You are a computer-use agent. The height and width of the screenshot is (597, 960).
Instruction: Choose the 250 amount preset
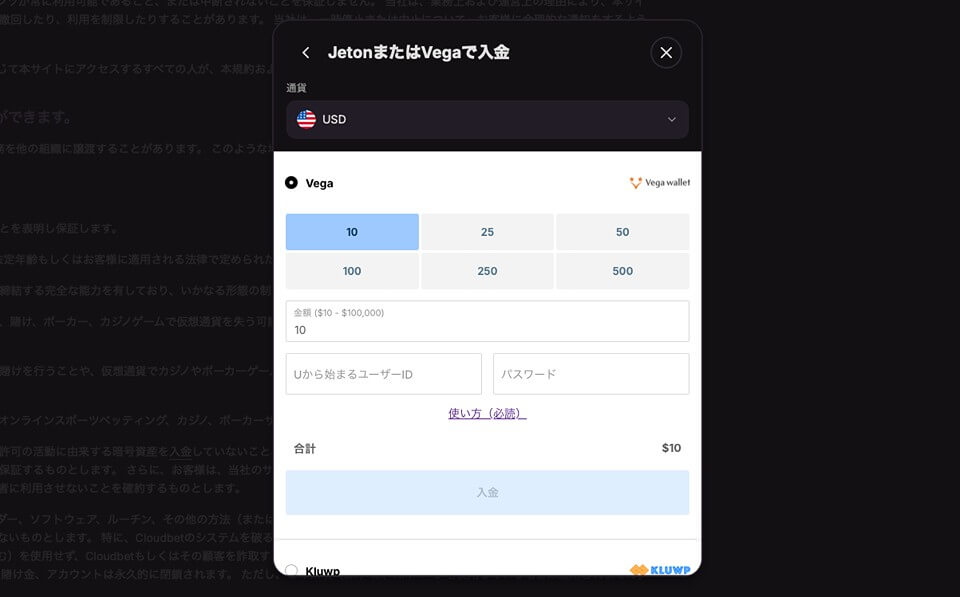point(487,271)
